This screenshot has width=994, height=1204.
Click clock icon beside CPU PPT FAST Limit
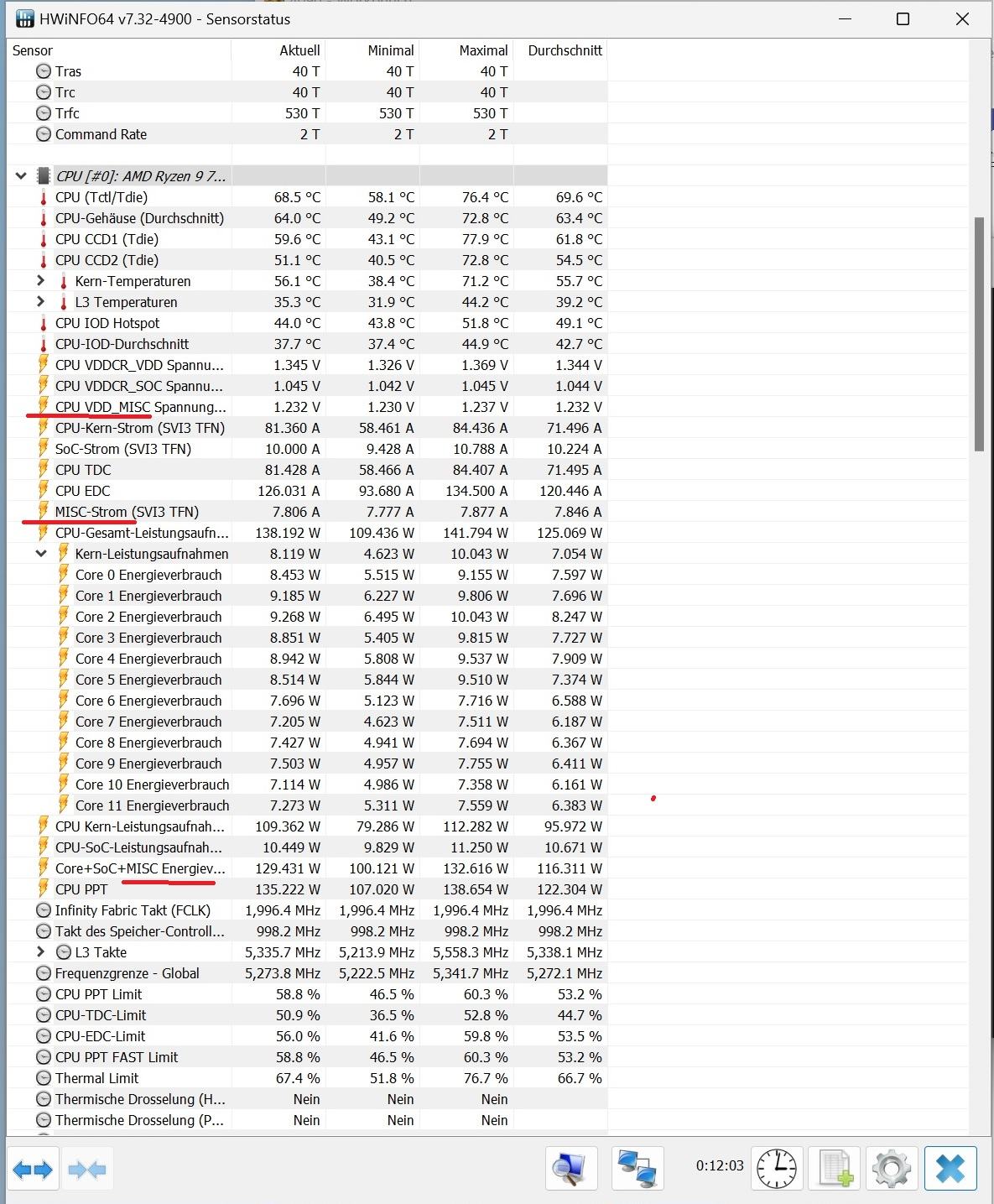(44, 1057)
